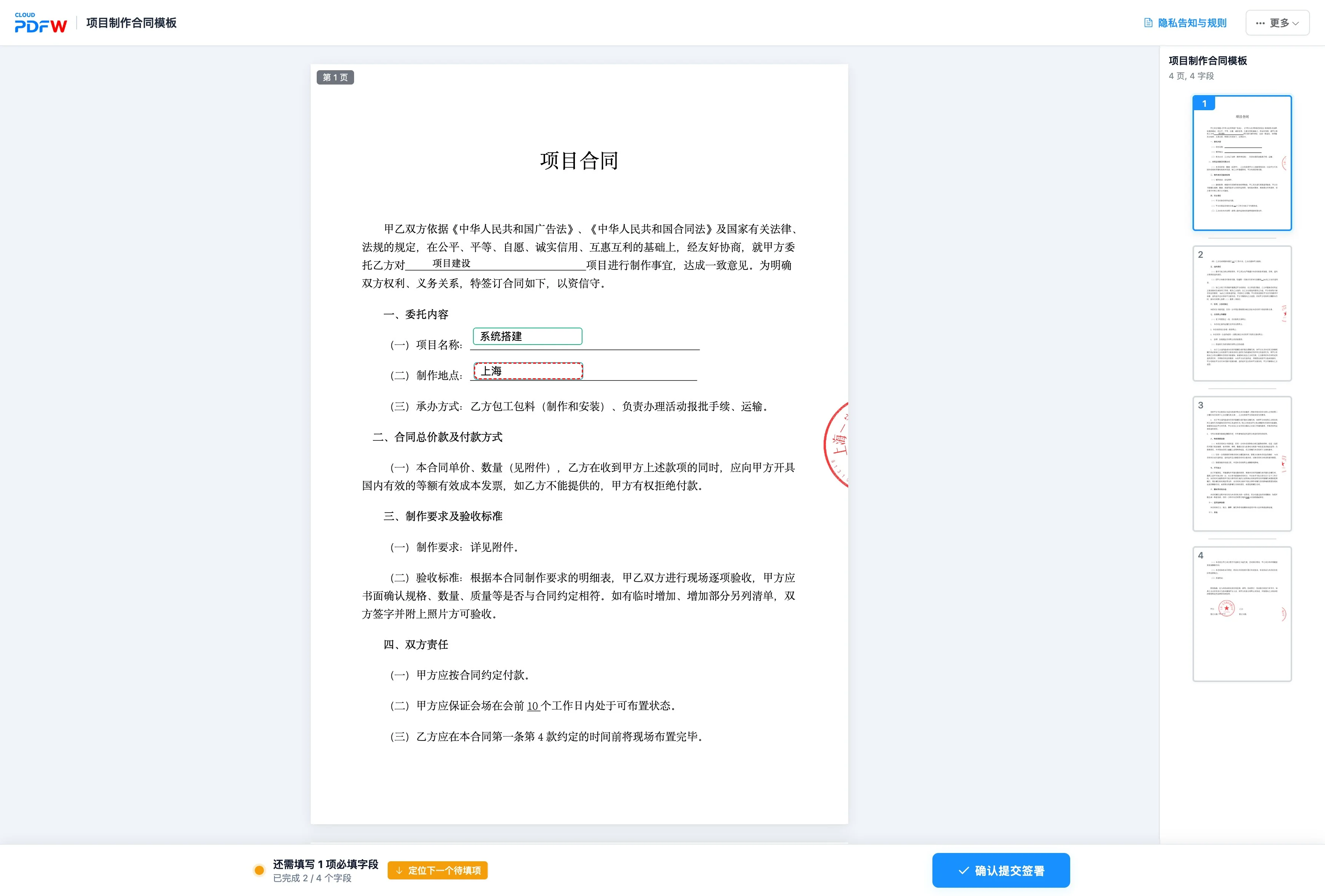Image resolution: width=1325 pixels, height=896 pixels.
Task: Click the 第 1 页 page badge
Action: click(335, 77)
